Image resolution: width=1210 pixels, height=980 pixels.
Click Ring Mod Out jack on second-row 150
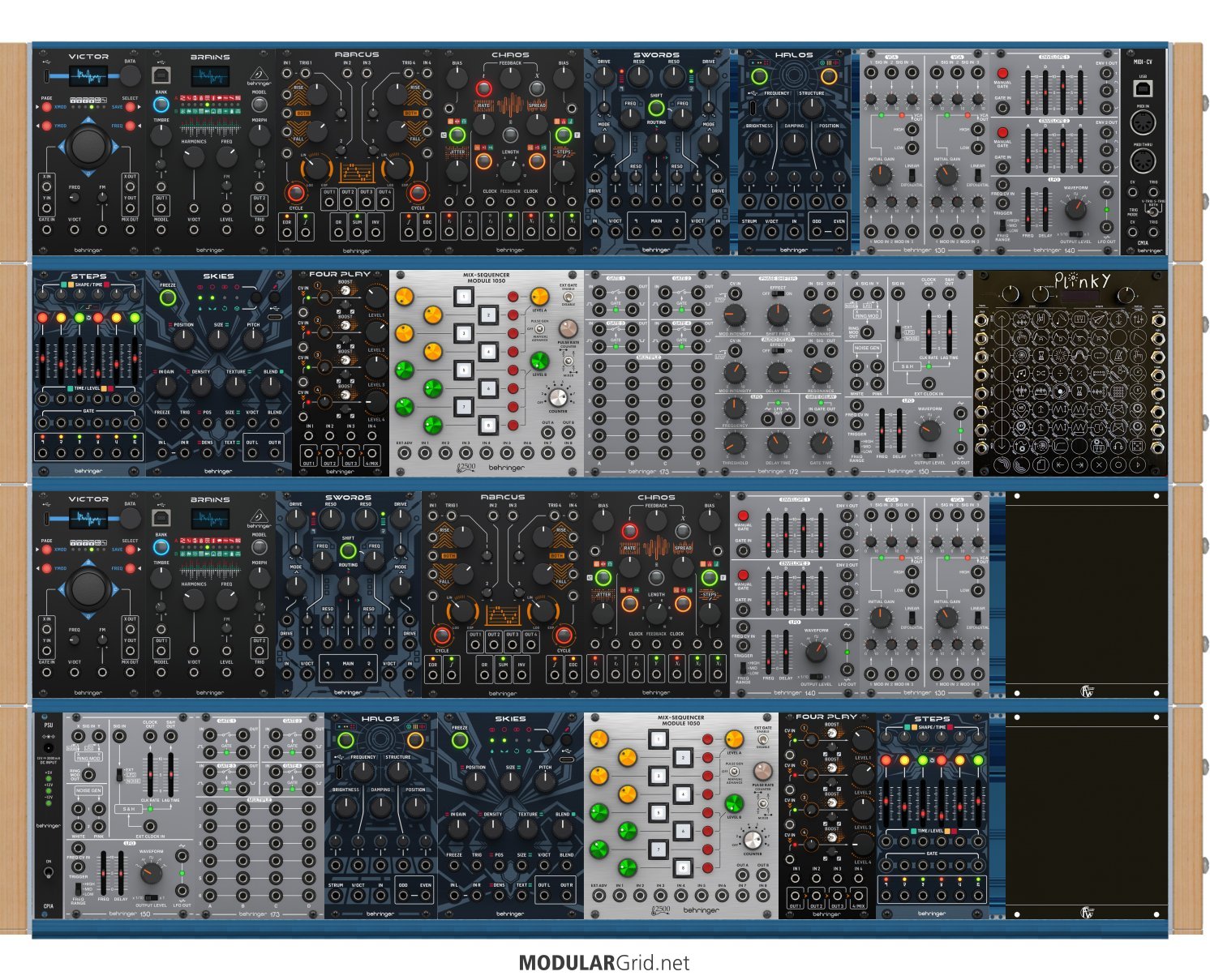tap(867, 332)
